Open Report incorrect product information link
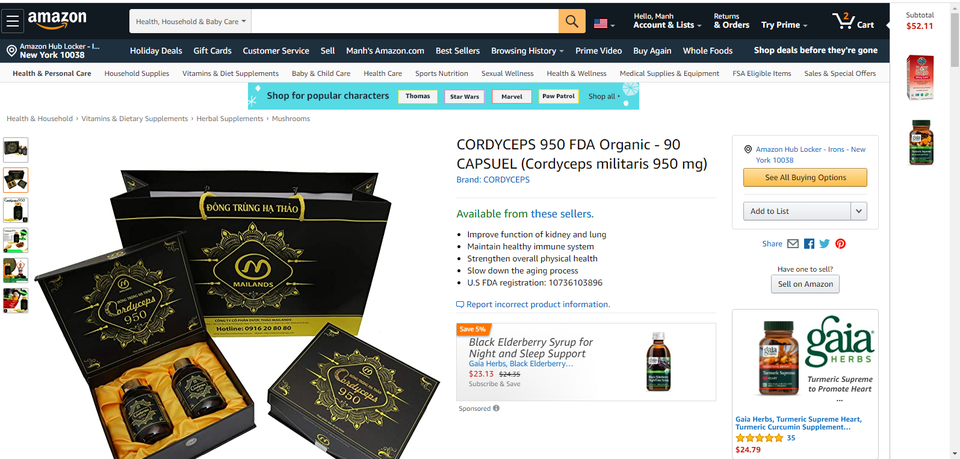Screen dimensions: 960x459 (533, 304)
